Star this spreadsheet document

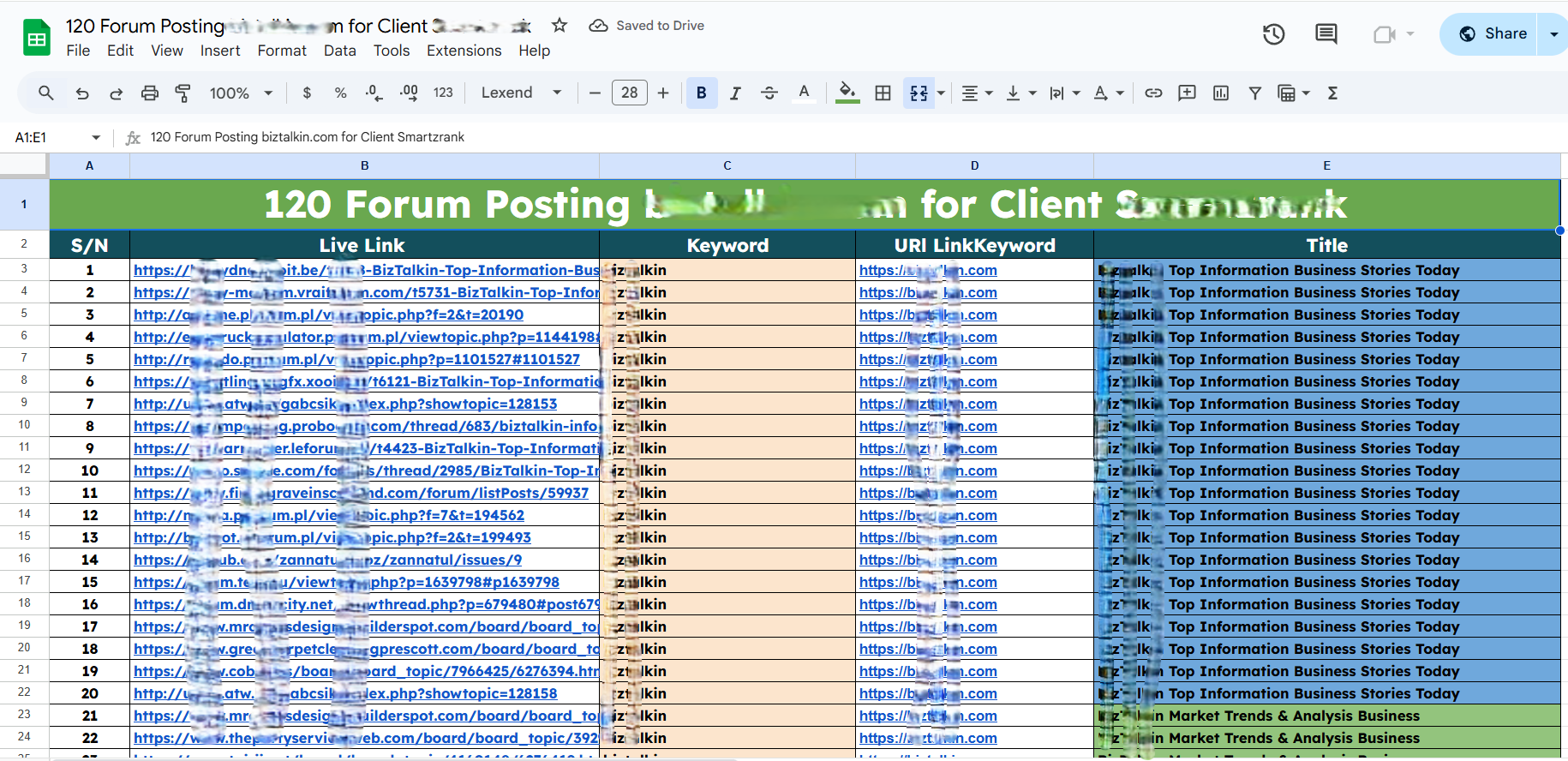[560, 26]
